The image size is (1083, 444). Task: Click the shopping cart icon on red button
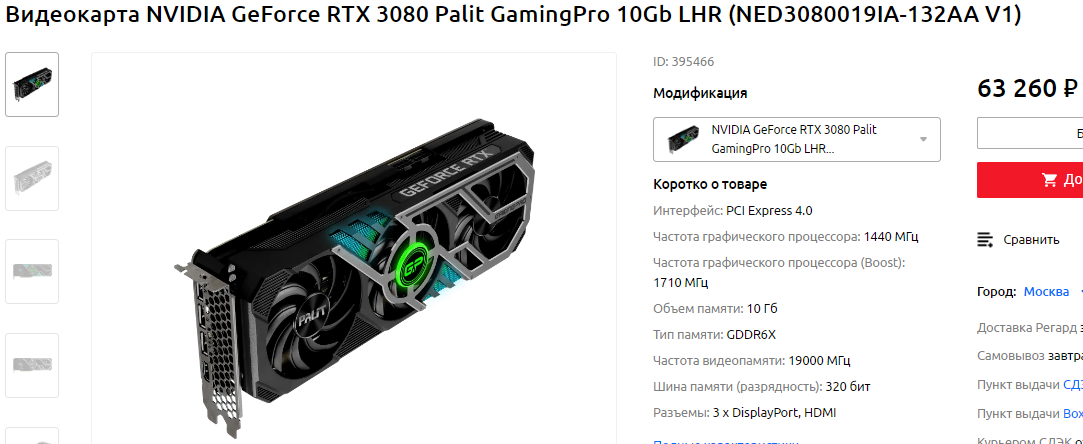click(x=1049, y=180)
